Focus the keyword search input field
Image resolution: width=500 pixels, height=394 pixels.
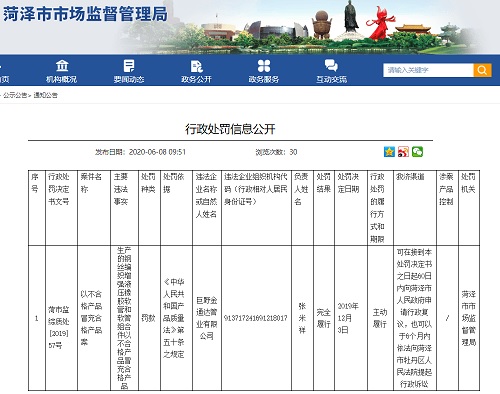(x=428, y=70)
